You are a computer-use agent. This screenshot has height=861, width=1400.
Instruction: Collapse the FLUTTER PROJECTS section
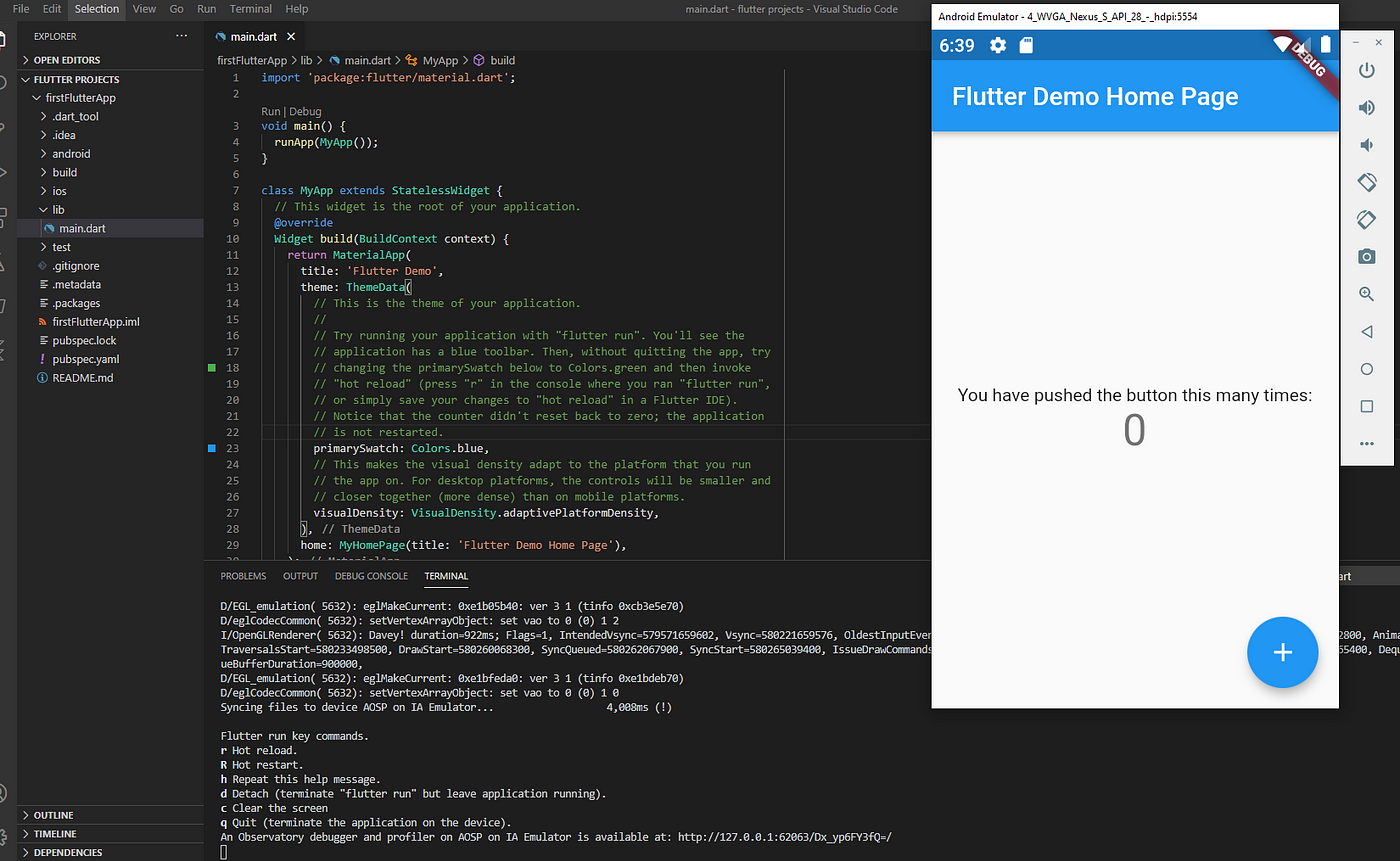(x=110, y=79)
